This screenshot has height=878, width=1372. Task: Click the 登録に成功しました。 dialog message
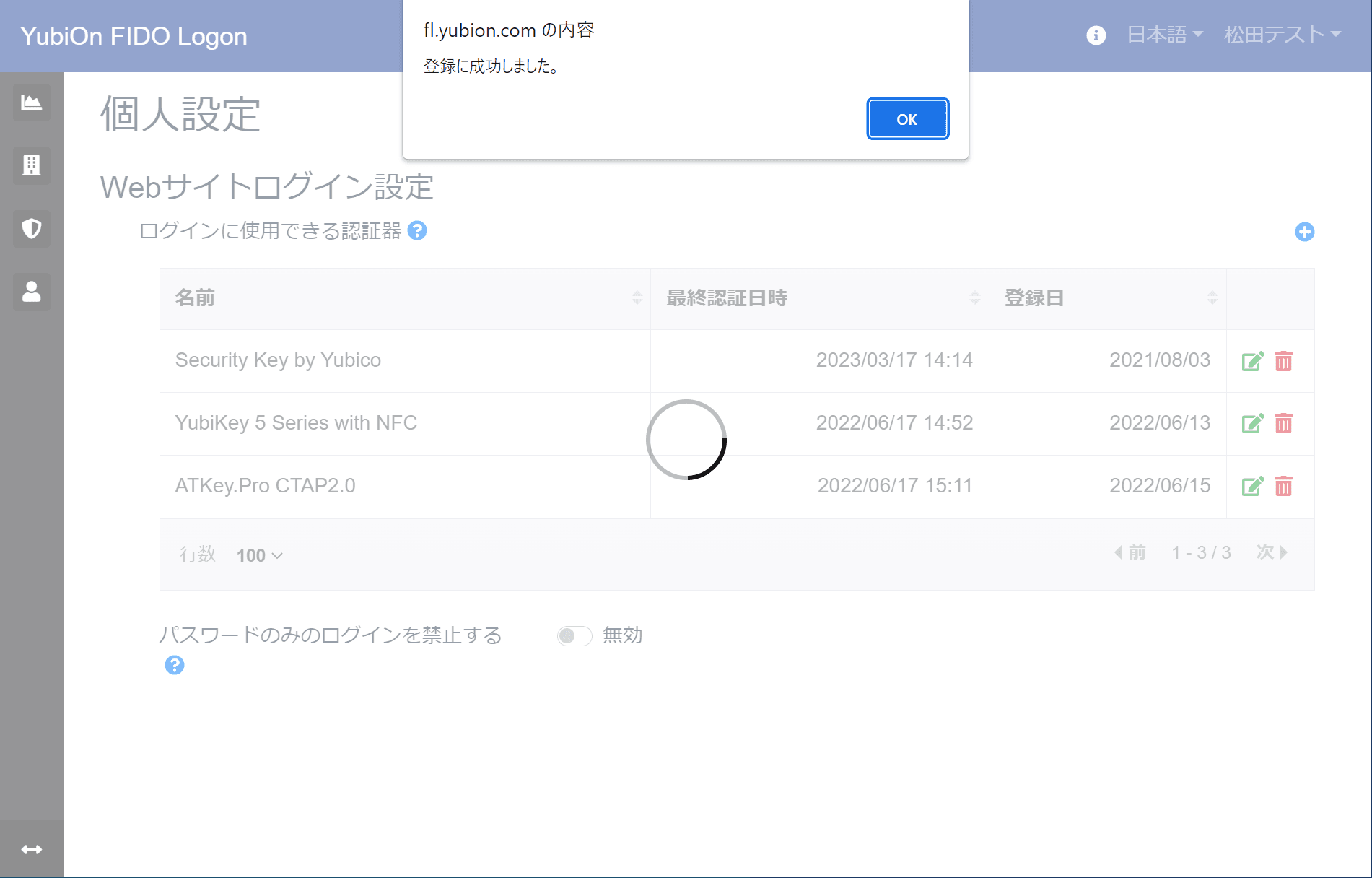(x=491, y=66)
